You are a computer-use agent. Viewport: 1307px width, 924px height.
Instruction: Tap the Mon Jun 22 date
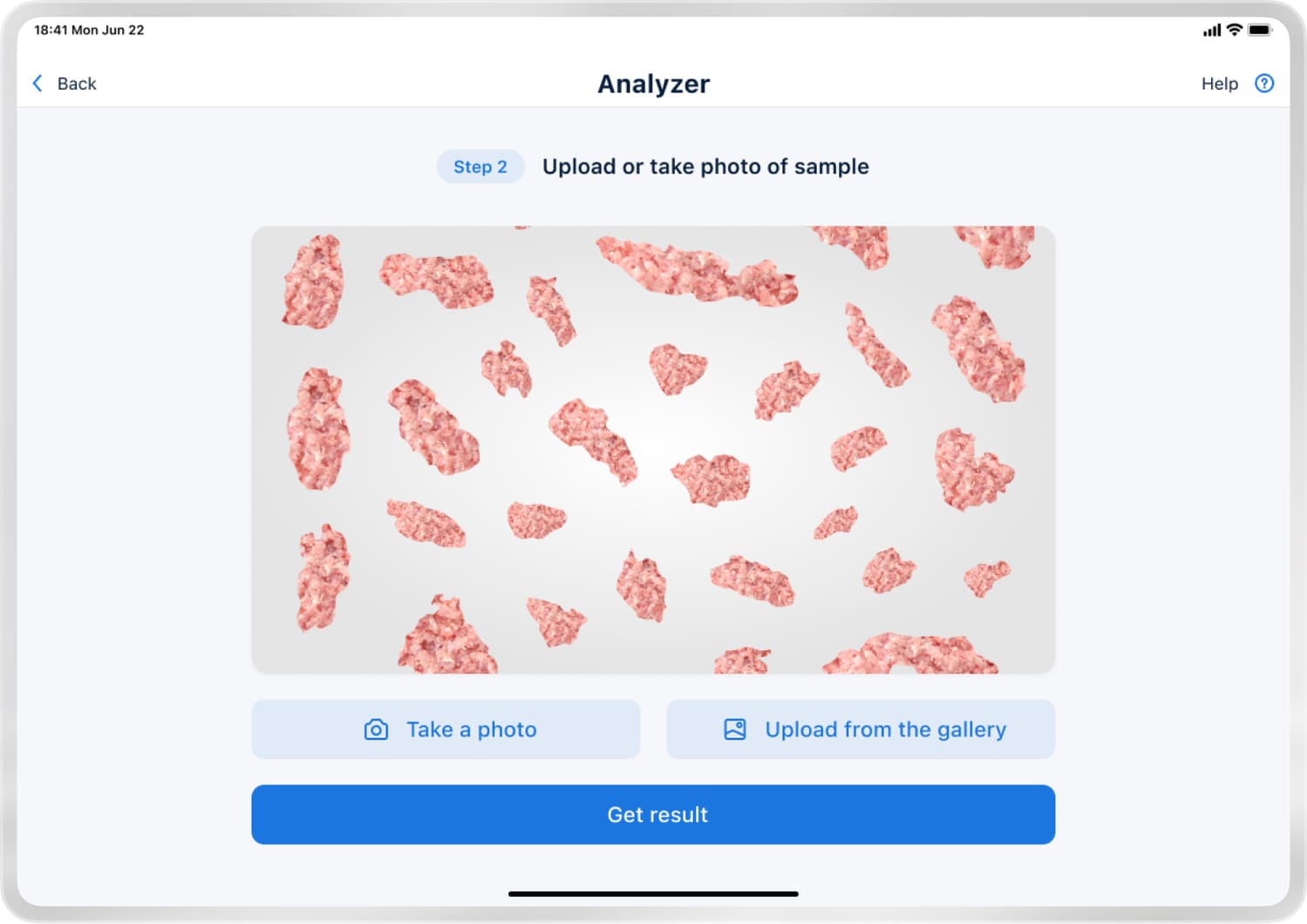tap(107, 30)
